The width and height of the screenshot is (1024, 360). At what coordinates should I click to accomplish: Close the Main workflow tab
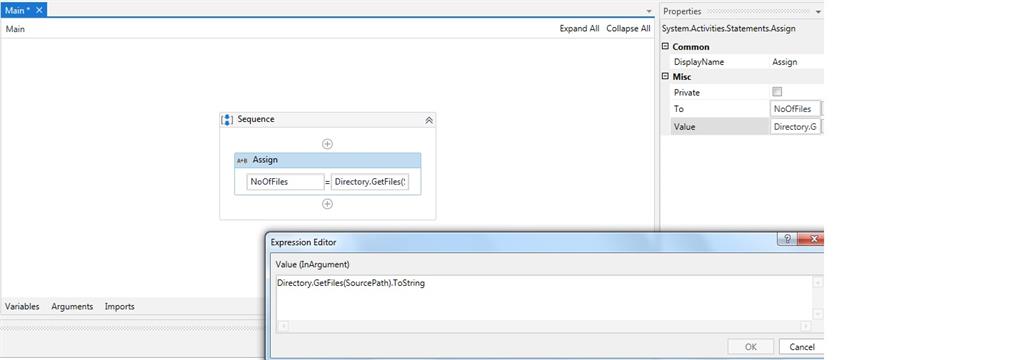(39, 10)
